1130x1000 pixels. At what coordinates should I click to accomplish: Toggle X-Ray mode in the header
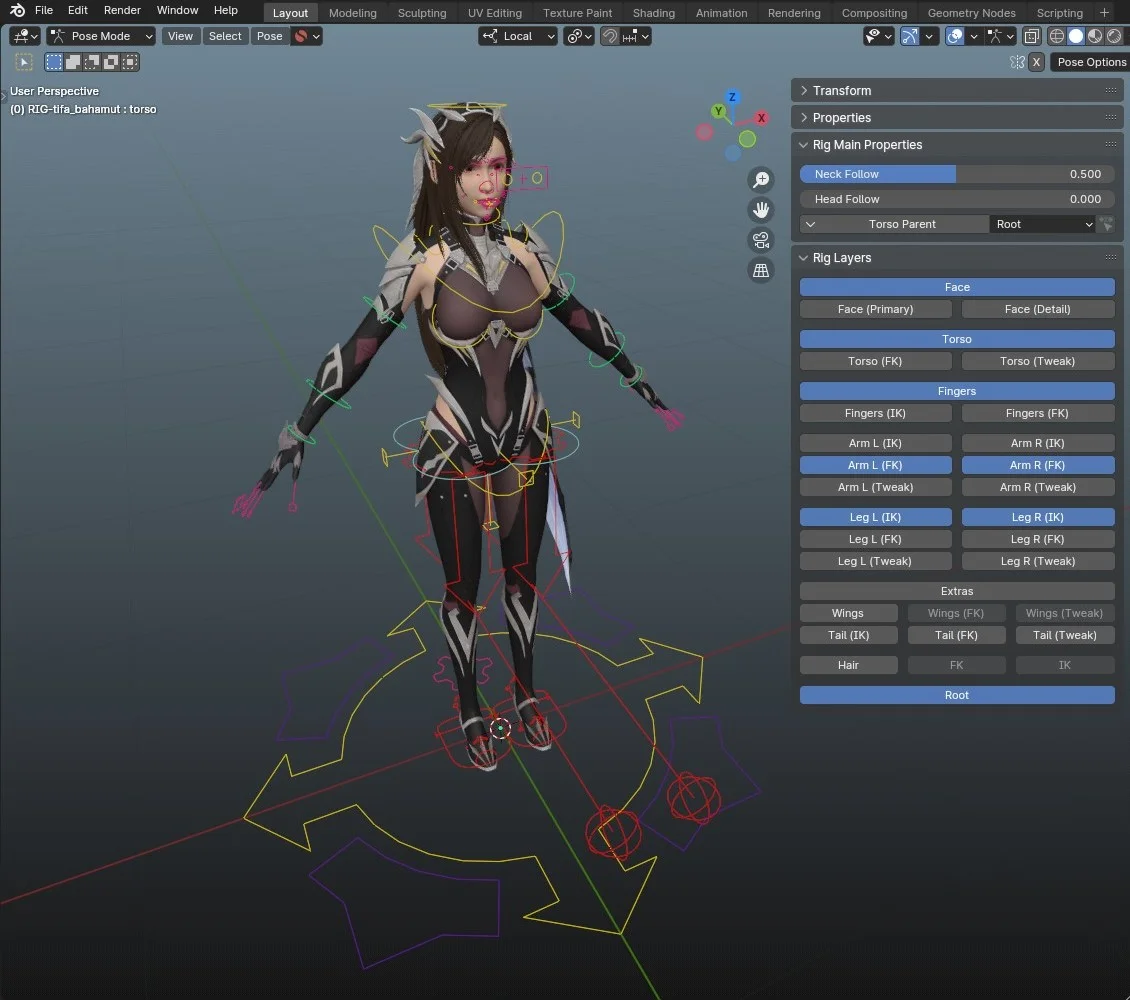pyautogui.click(x=1032, y=36)
